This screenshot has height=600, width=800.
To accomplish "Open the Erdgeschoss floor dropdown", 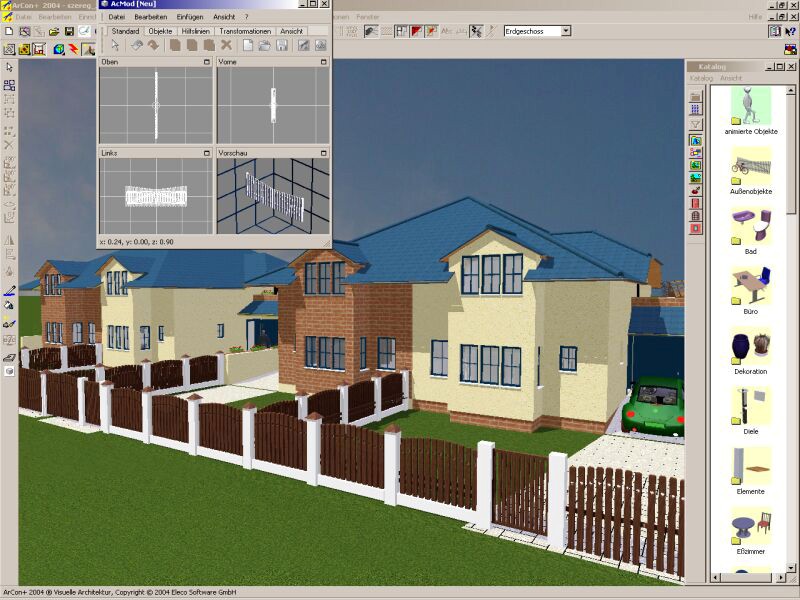I will (x=565, y=32).
